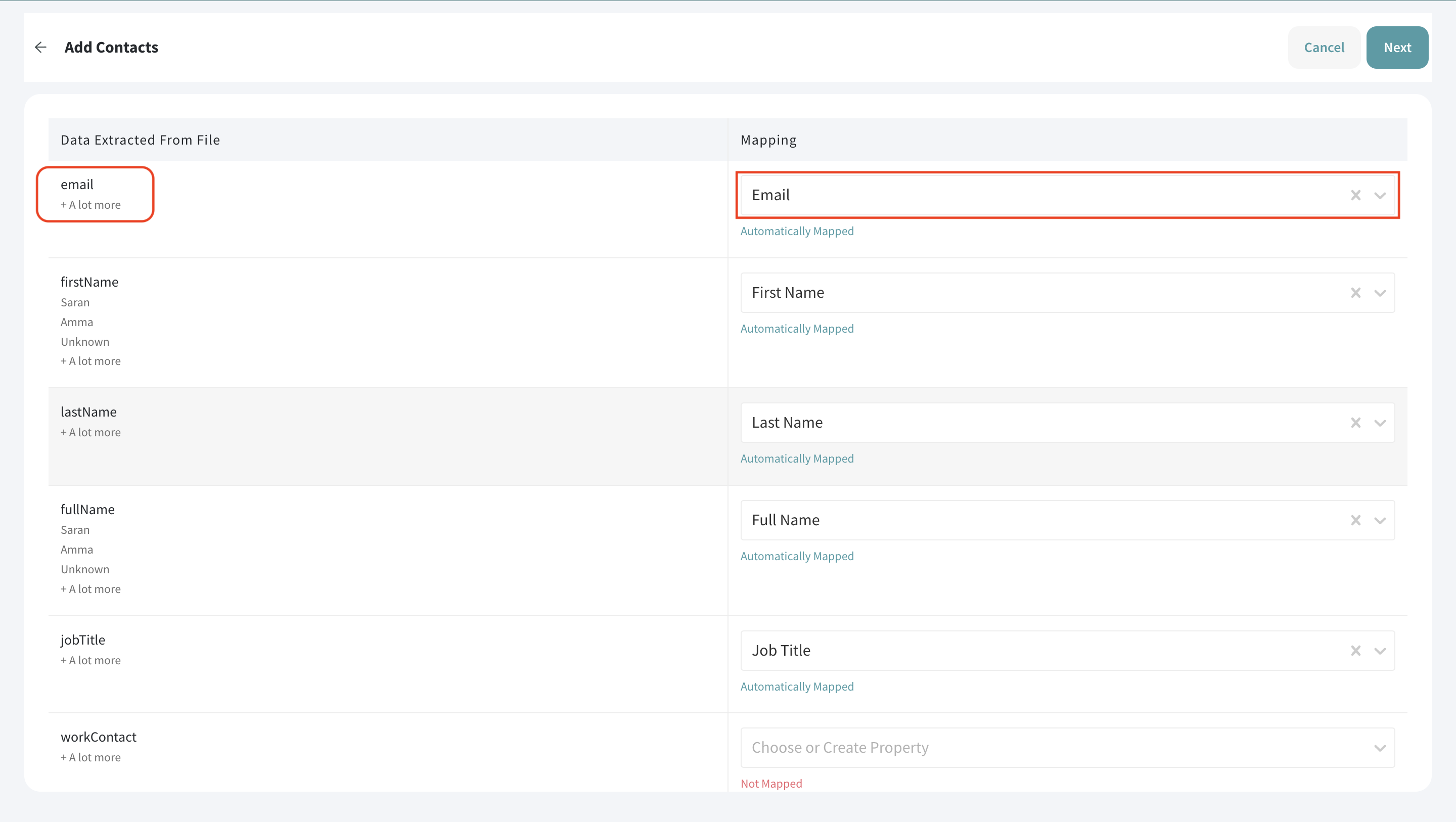Viewport: 1456px width, 822px height.
Task: Click the Next button
Action: click(x=1397, y=48)
